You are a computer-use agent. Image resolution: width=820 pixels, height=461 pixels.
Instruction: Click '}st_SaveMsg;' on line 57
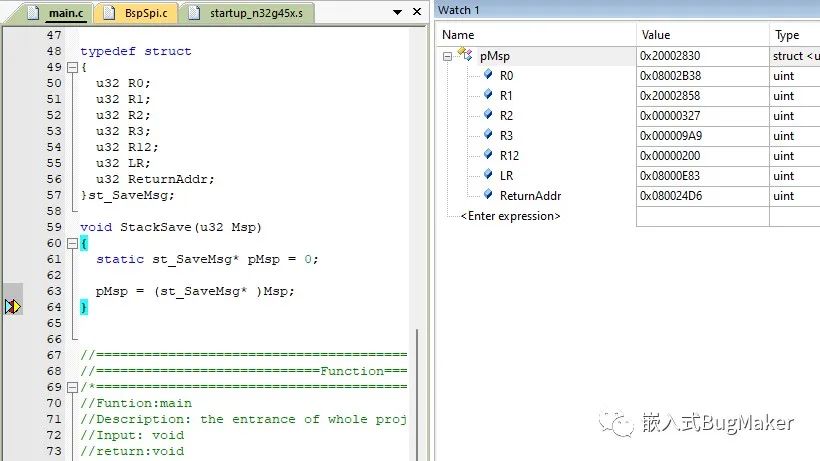pos(128,195)
